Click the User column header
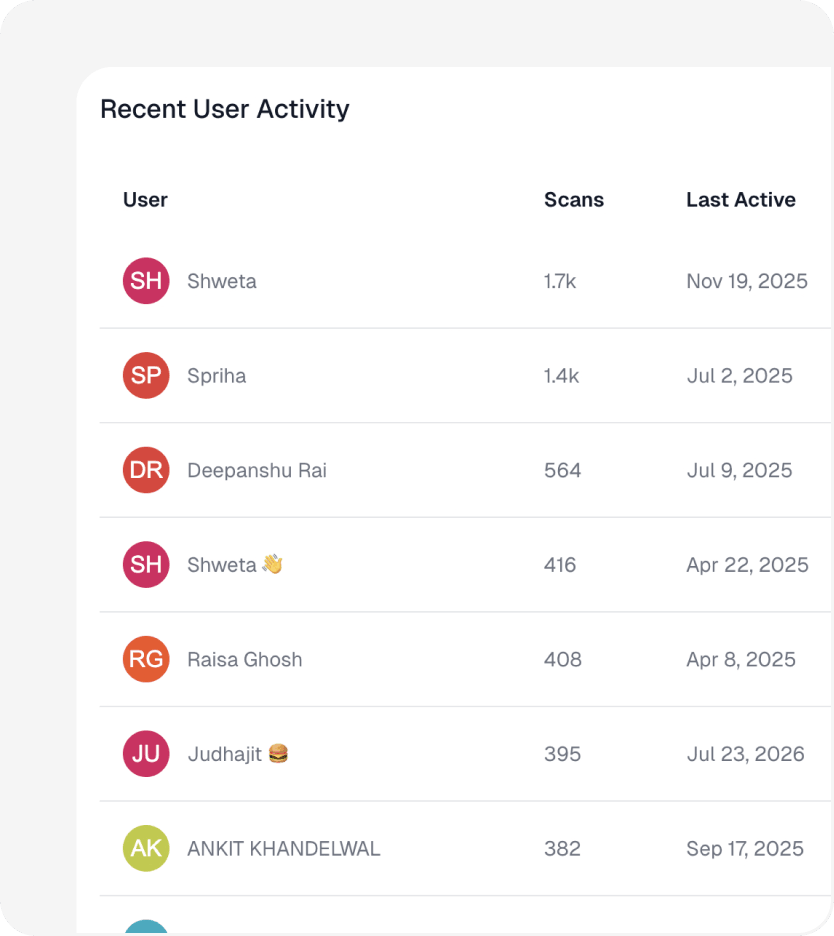This screenshot has width=834, height=936. point(145,199)
